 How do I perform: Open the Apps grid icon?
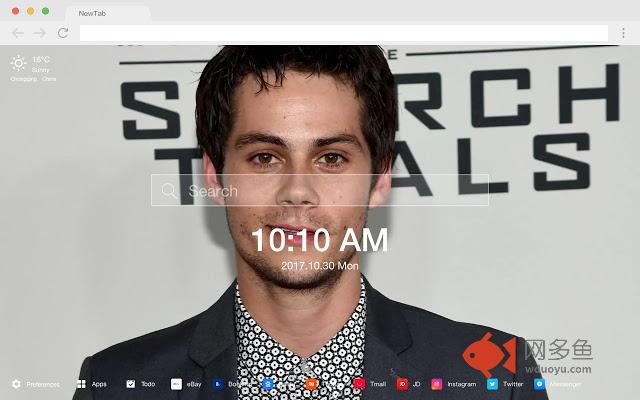click(81, 384)
